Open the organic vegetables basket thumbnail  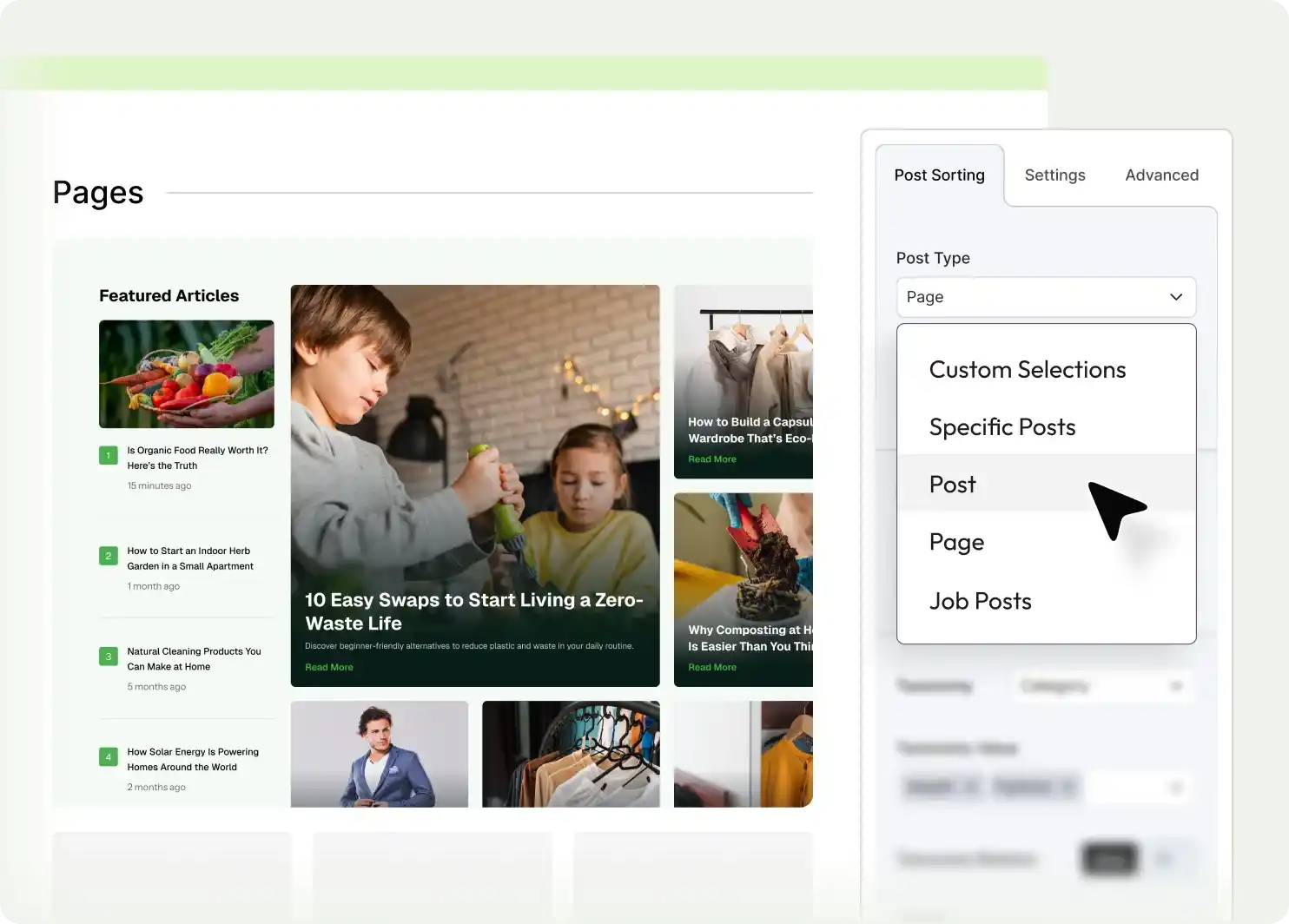(x=187, y=374)
